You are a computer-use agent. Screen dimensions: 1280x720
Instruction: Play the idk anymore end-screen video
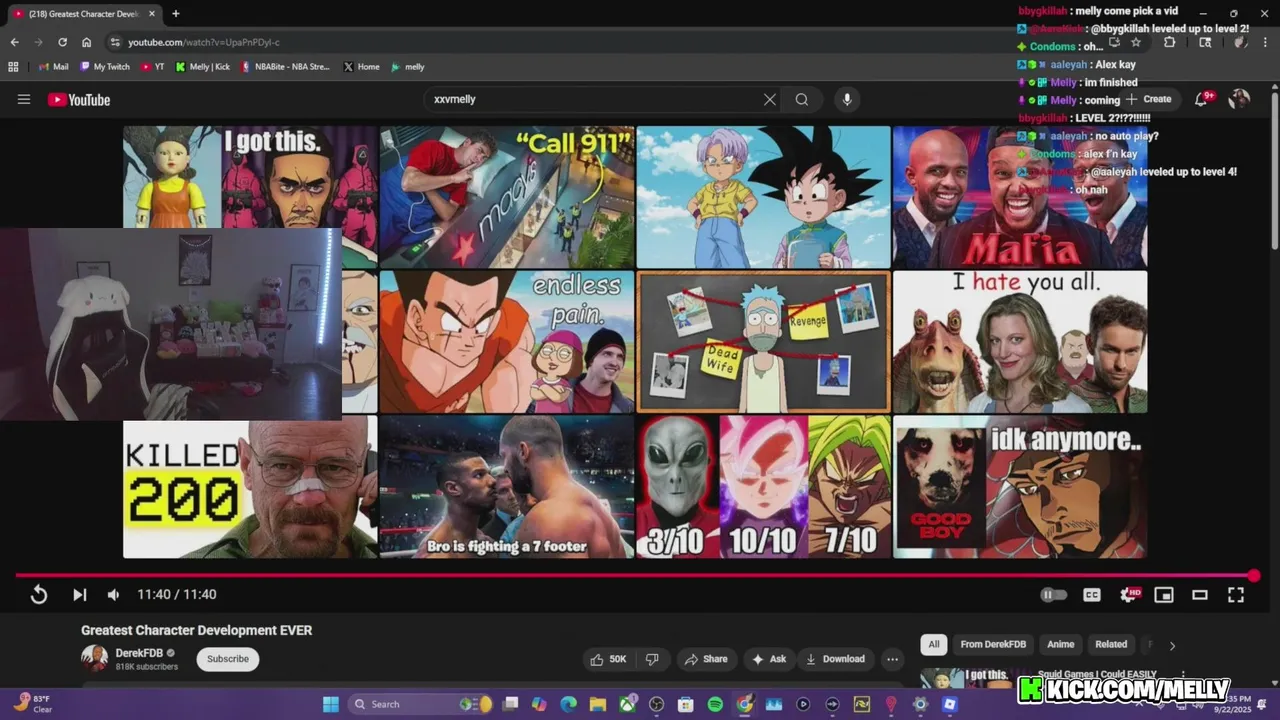coord(1020,487)
